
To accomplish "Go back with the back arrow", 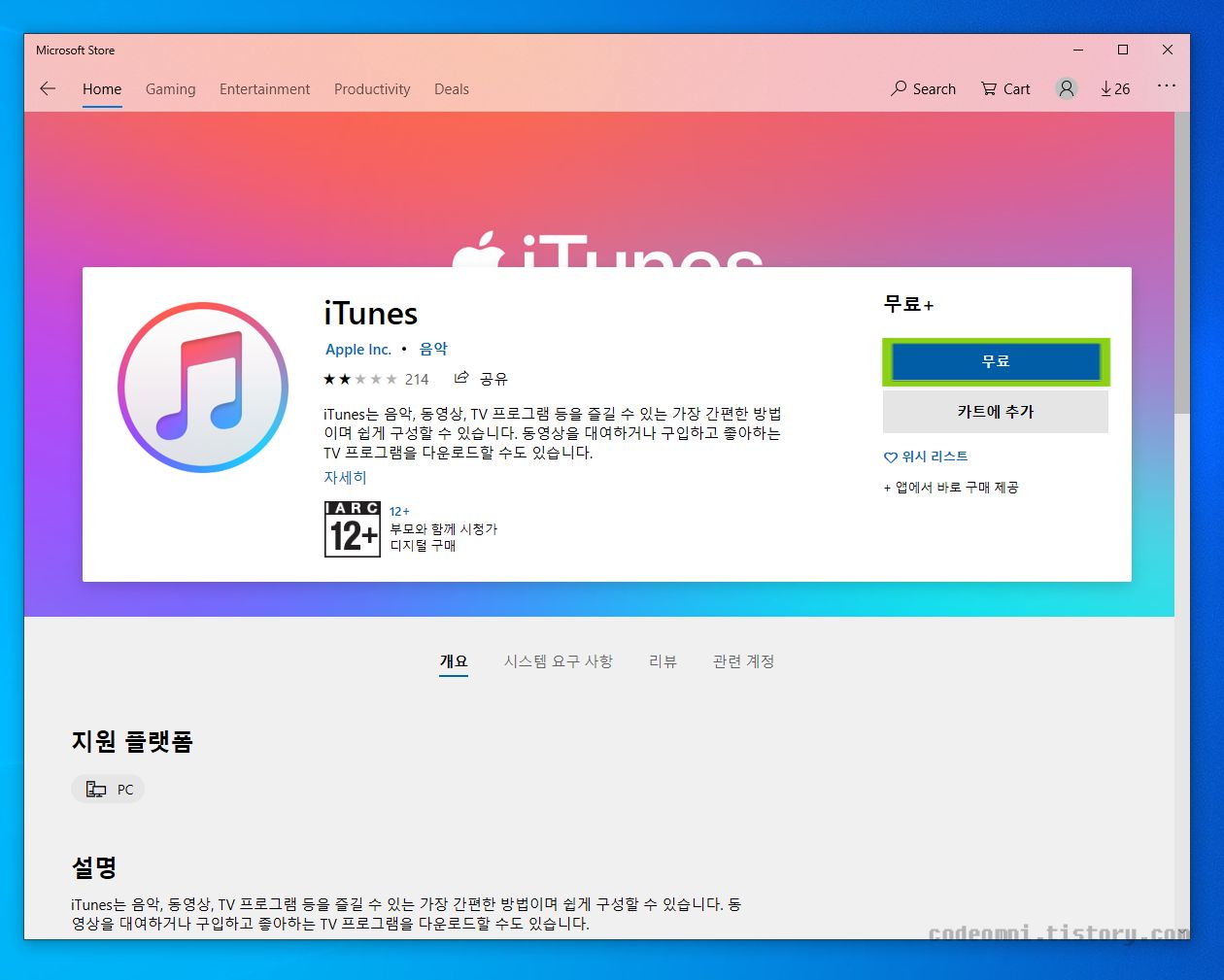I will (48, 88).
